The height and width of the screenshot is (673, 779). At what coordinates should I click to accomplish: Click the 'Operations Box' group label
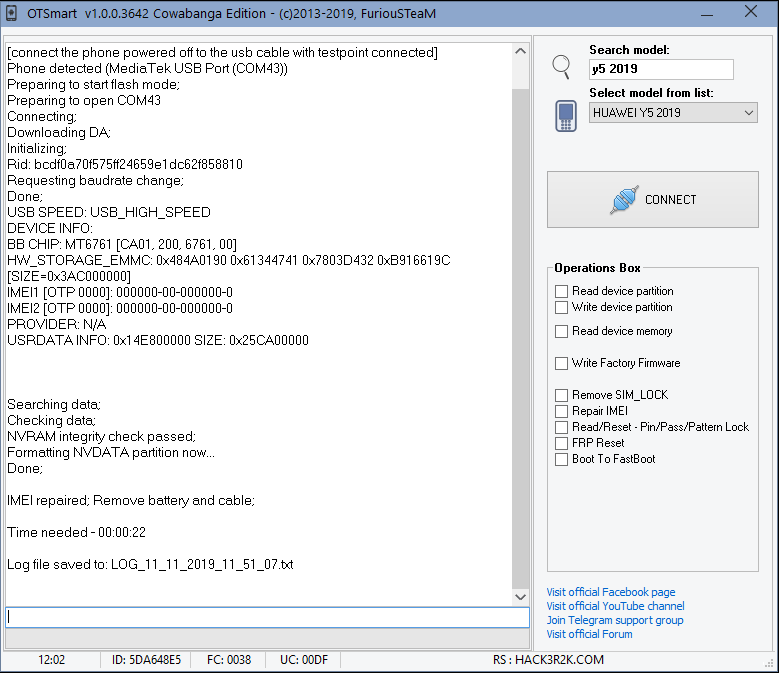pyautogui.click(x=597, y=268)
